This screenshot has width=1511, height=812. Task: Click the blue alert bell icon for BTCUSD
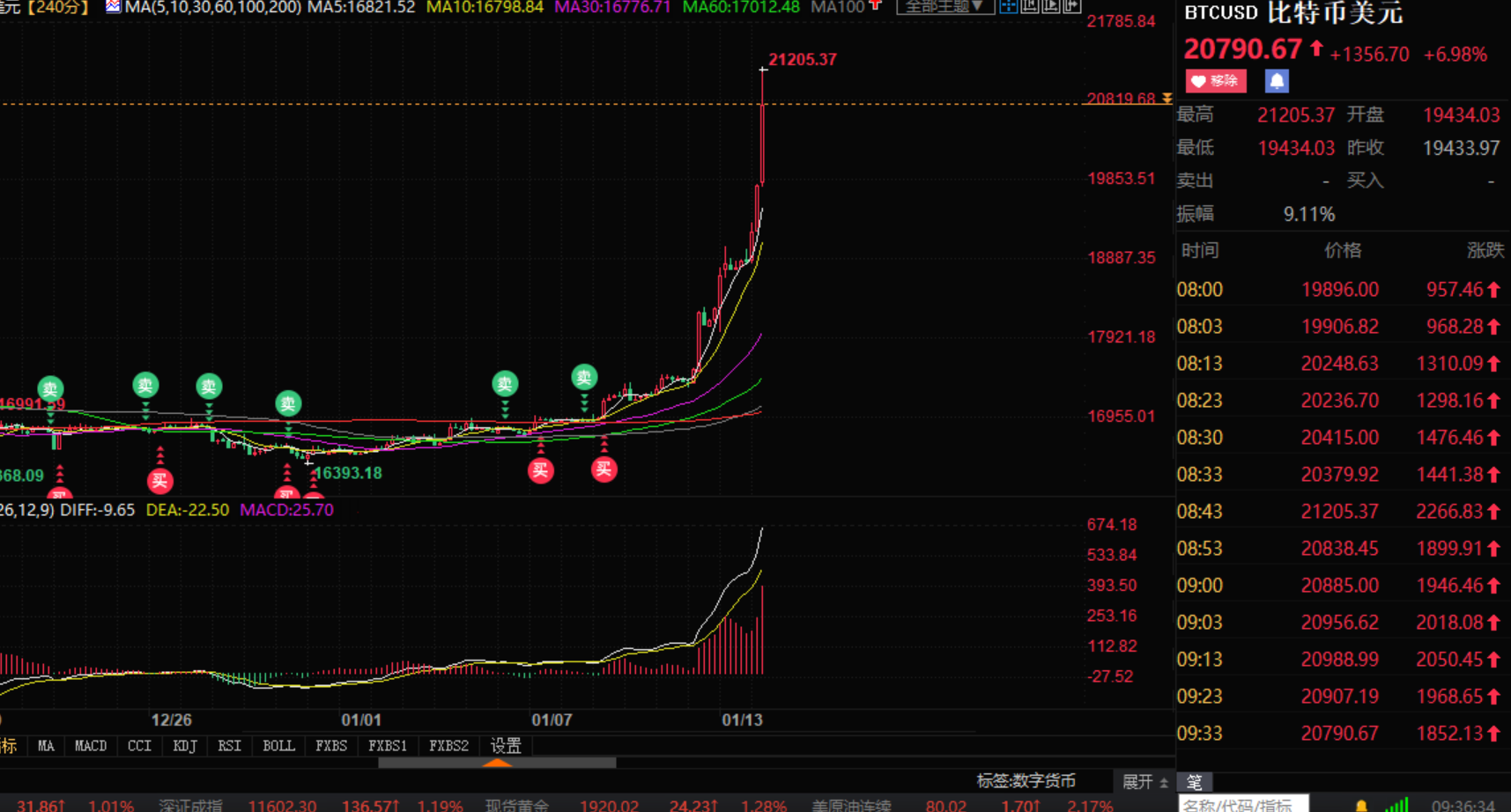tap(1277, 81)
